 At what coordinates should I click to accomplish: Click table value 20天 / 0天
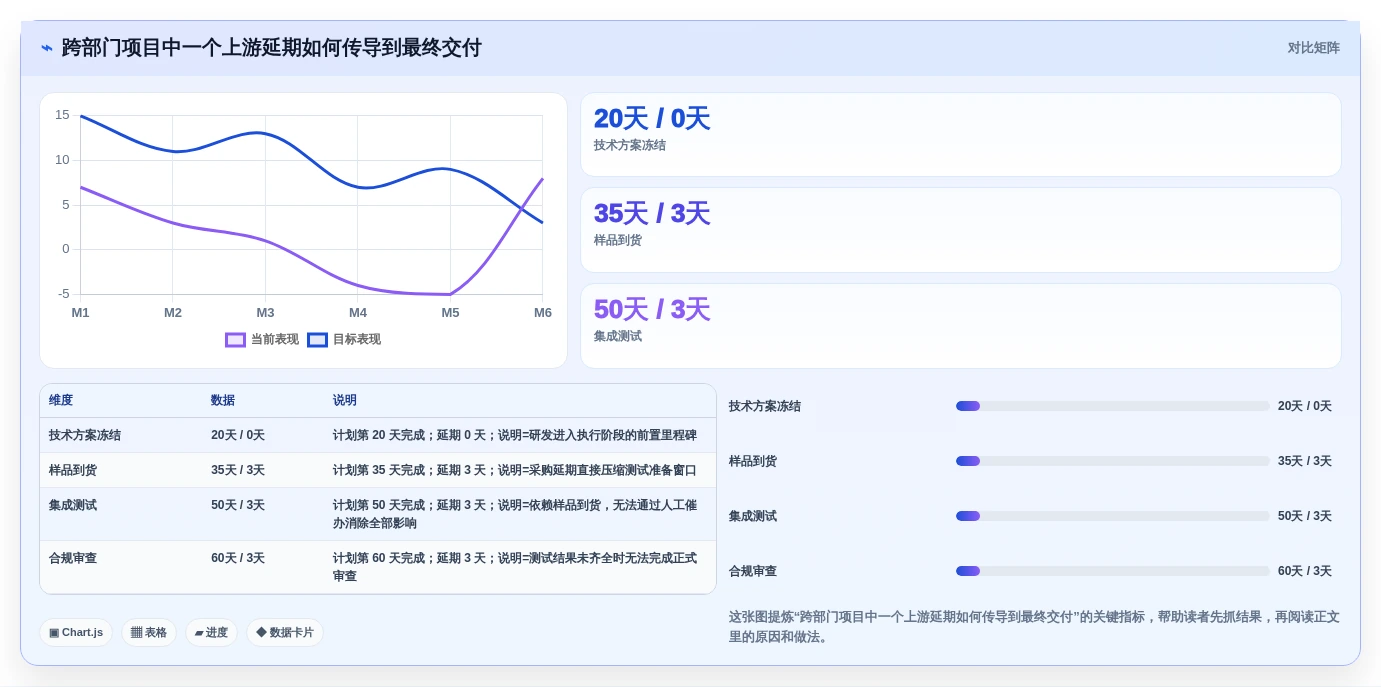[x=238, y=436]
